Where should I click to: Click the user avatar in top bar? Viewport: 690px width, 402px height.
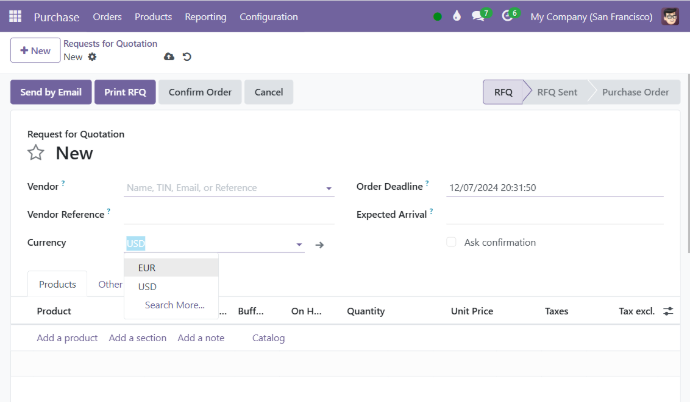point(671,16)
